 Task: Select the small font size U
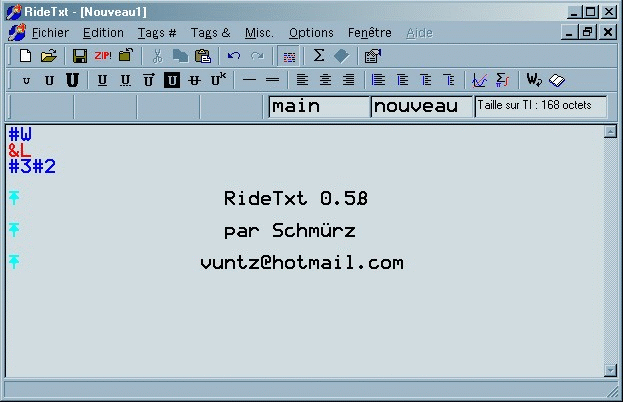pyautogui.click(x=26, y=81)
